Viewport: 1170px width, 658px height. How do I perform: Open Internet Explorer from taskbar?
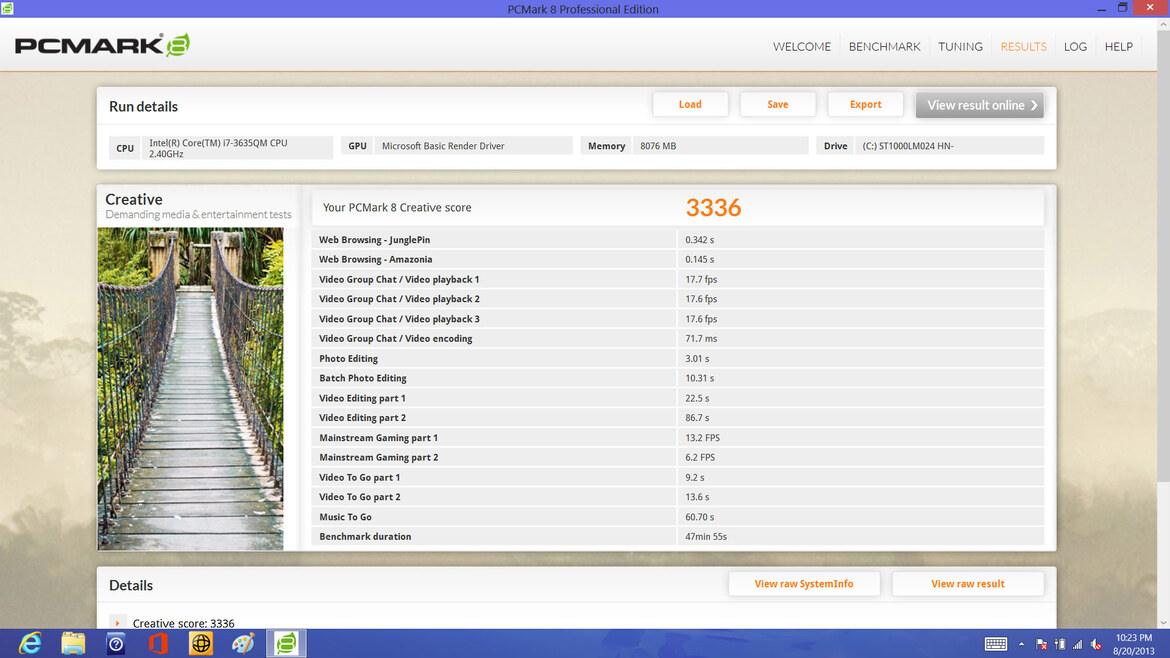point(30,643)
